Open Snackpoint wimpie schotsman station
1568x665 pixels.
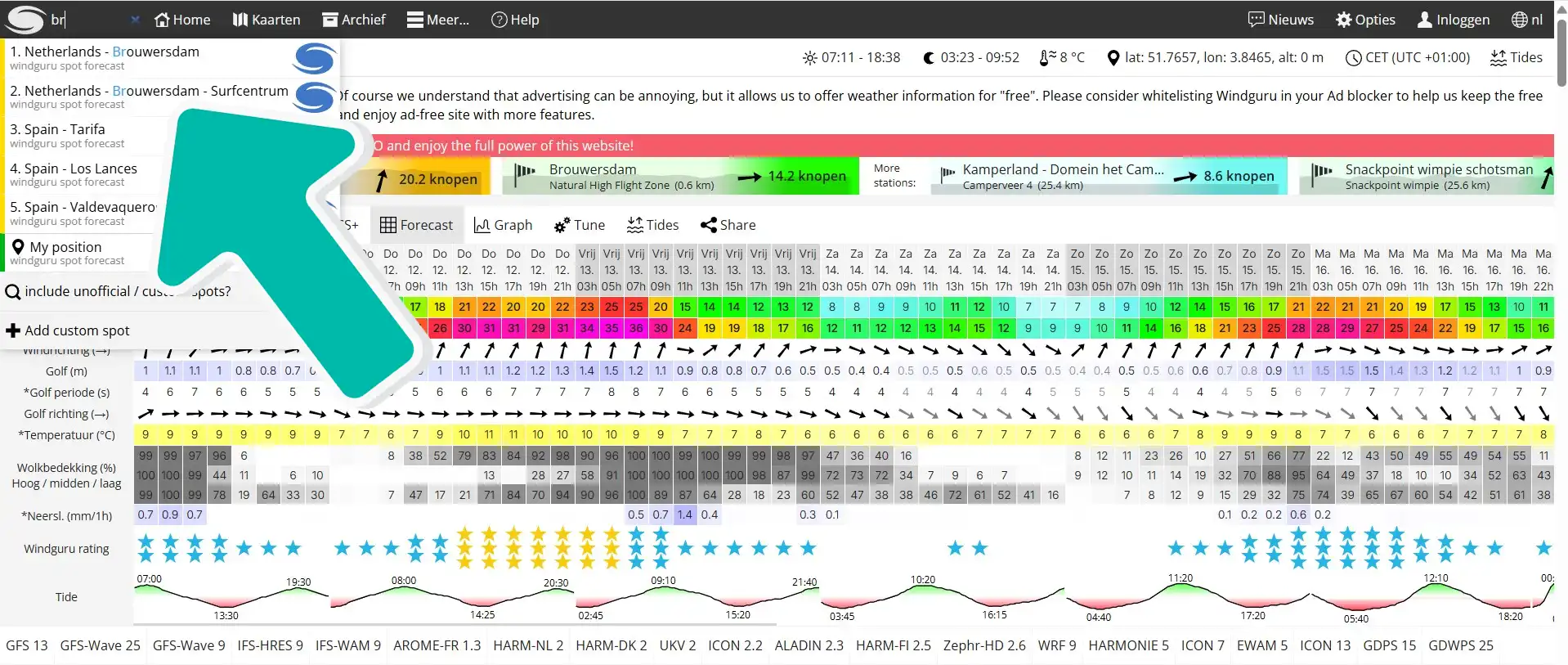tap(1427, 176)
